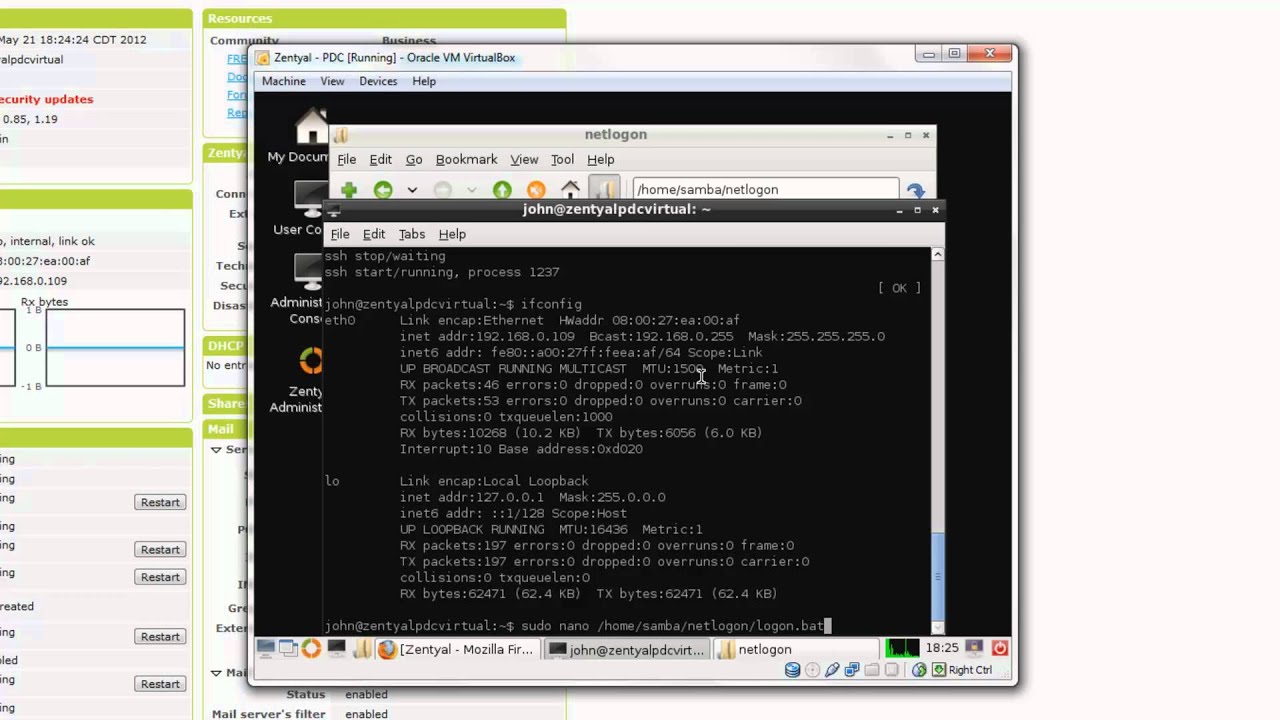Image resolution: width=1280 pixels, height=720 pixels.
Task: Open the forward history dropdown in netlogon
Action: click(472, 190)
